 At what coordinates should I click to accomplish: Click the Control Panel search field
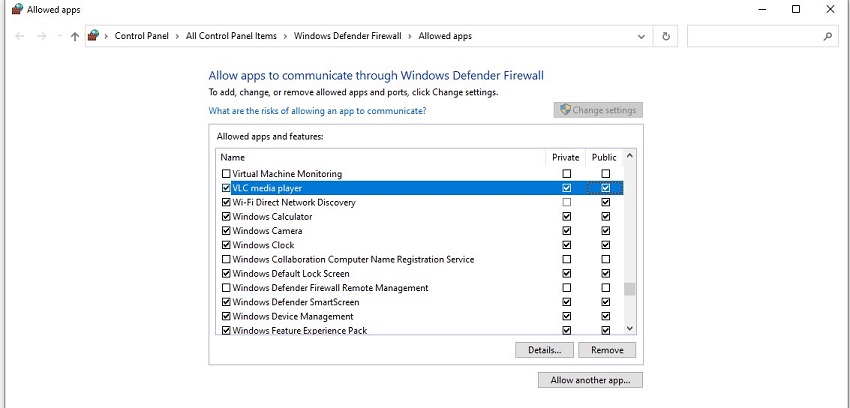point(755,36)
